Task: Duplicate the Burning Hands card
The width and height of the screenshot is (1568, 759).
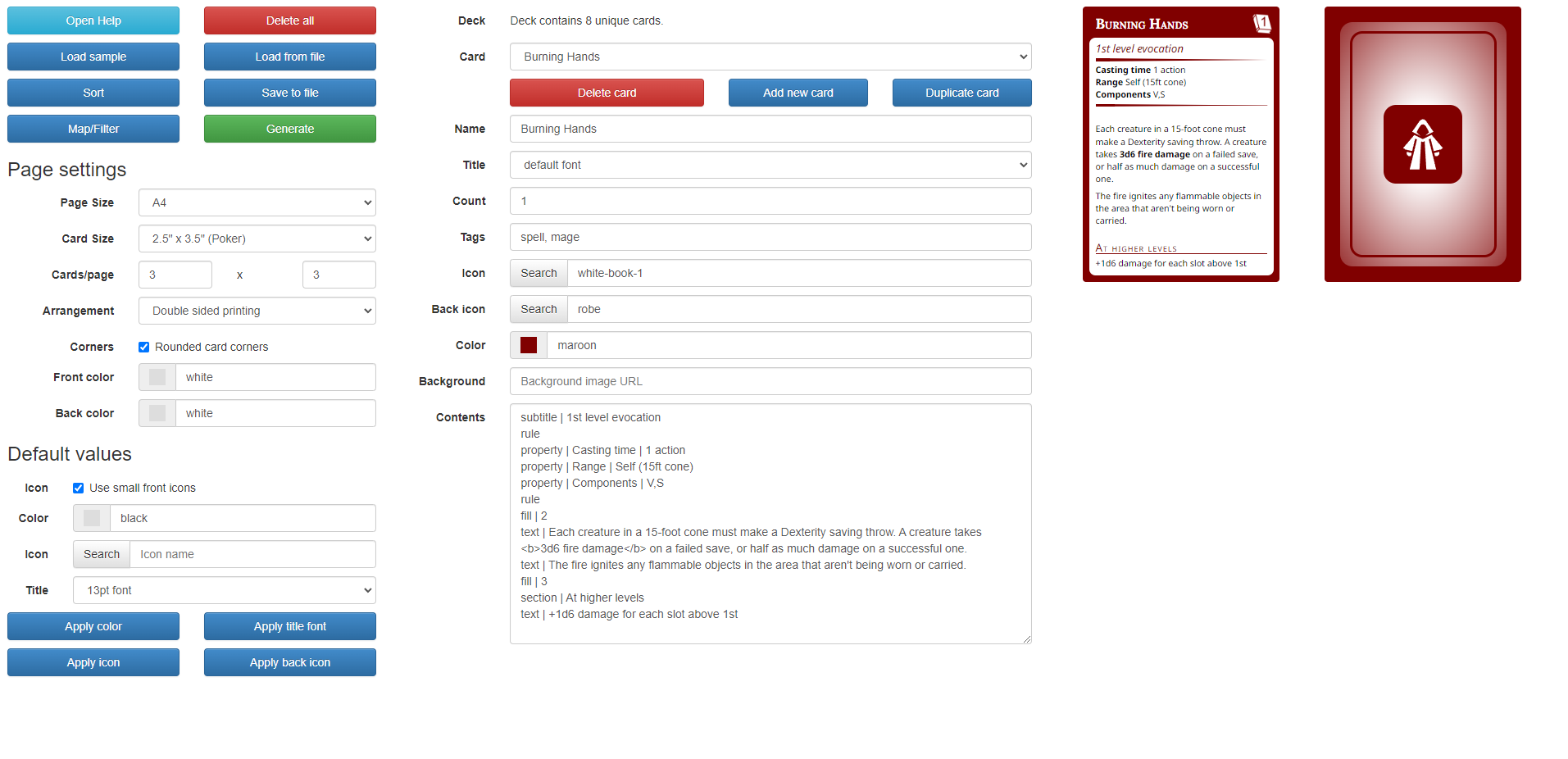Action: pyautogui.click(x=961, y=92)
